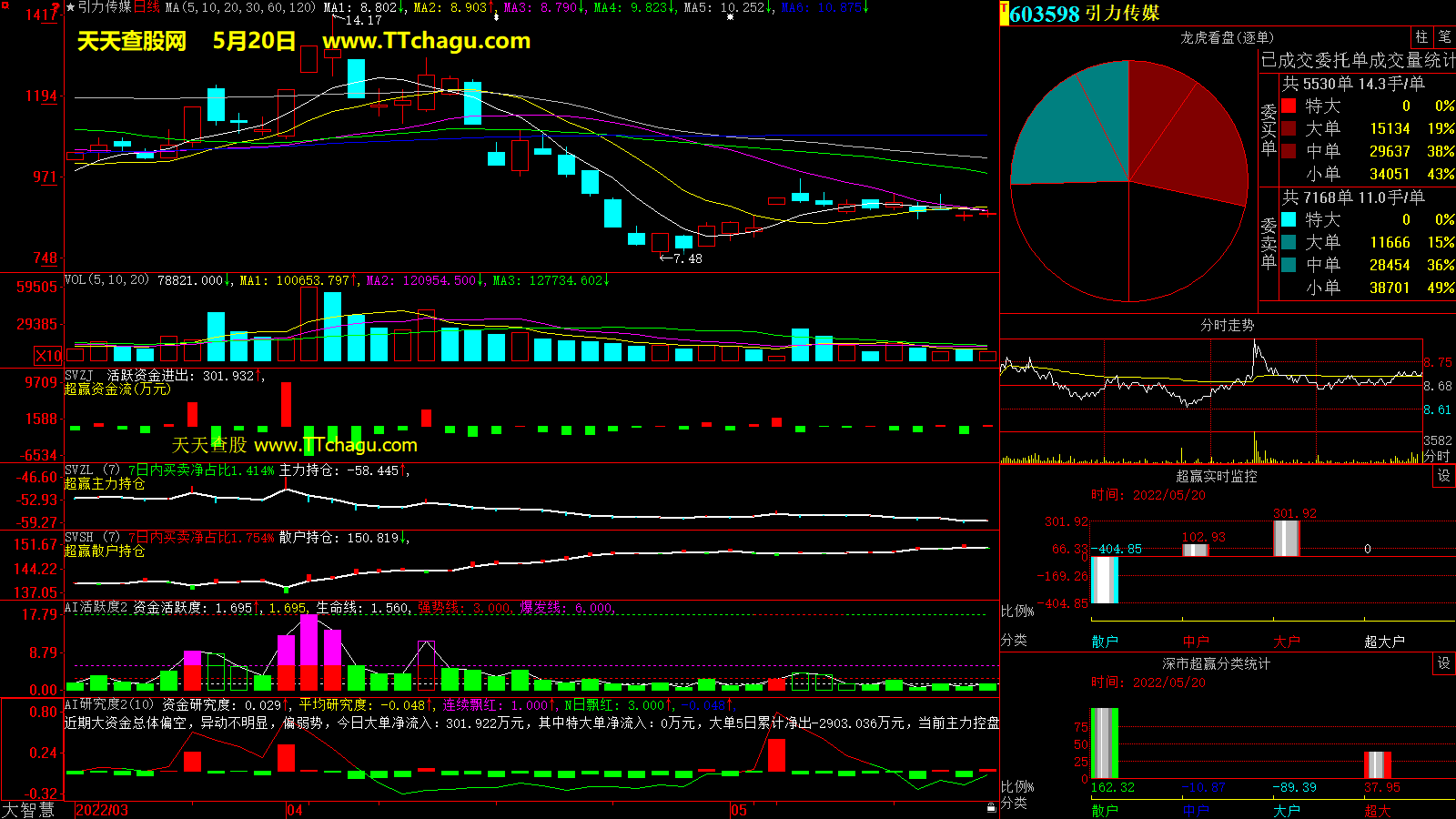Click the 603598 stock code
Viewport: 1456px width, 819px height.
click(1044, 14)
